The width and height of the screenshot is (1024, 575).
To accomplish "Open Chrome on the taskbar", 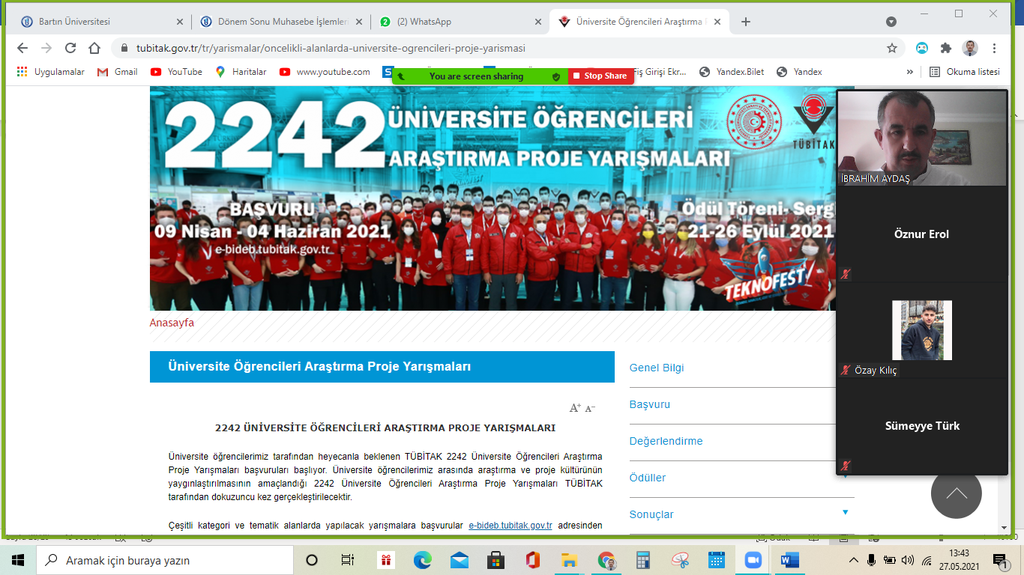I will point(606,560).
